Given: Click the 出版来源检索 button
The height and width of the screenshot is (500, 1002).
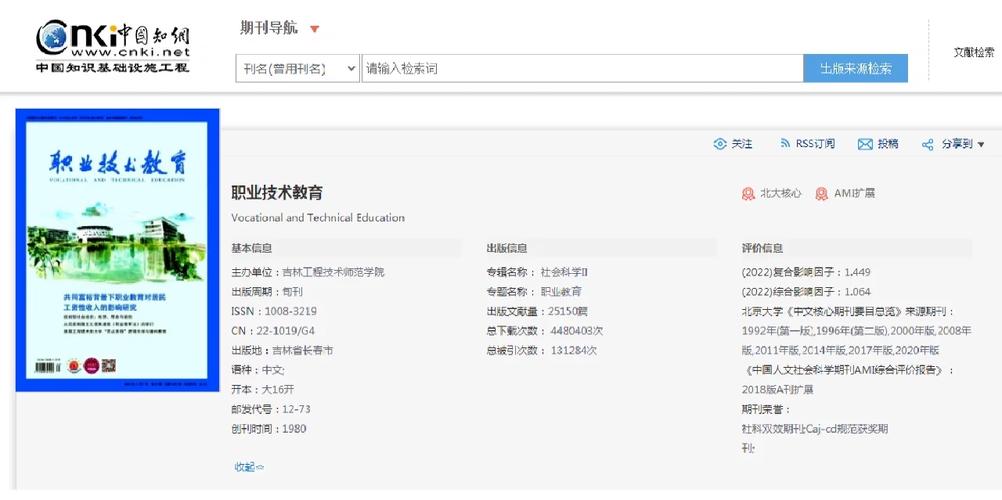Looking at the screenshot, I should pos(855,68).
